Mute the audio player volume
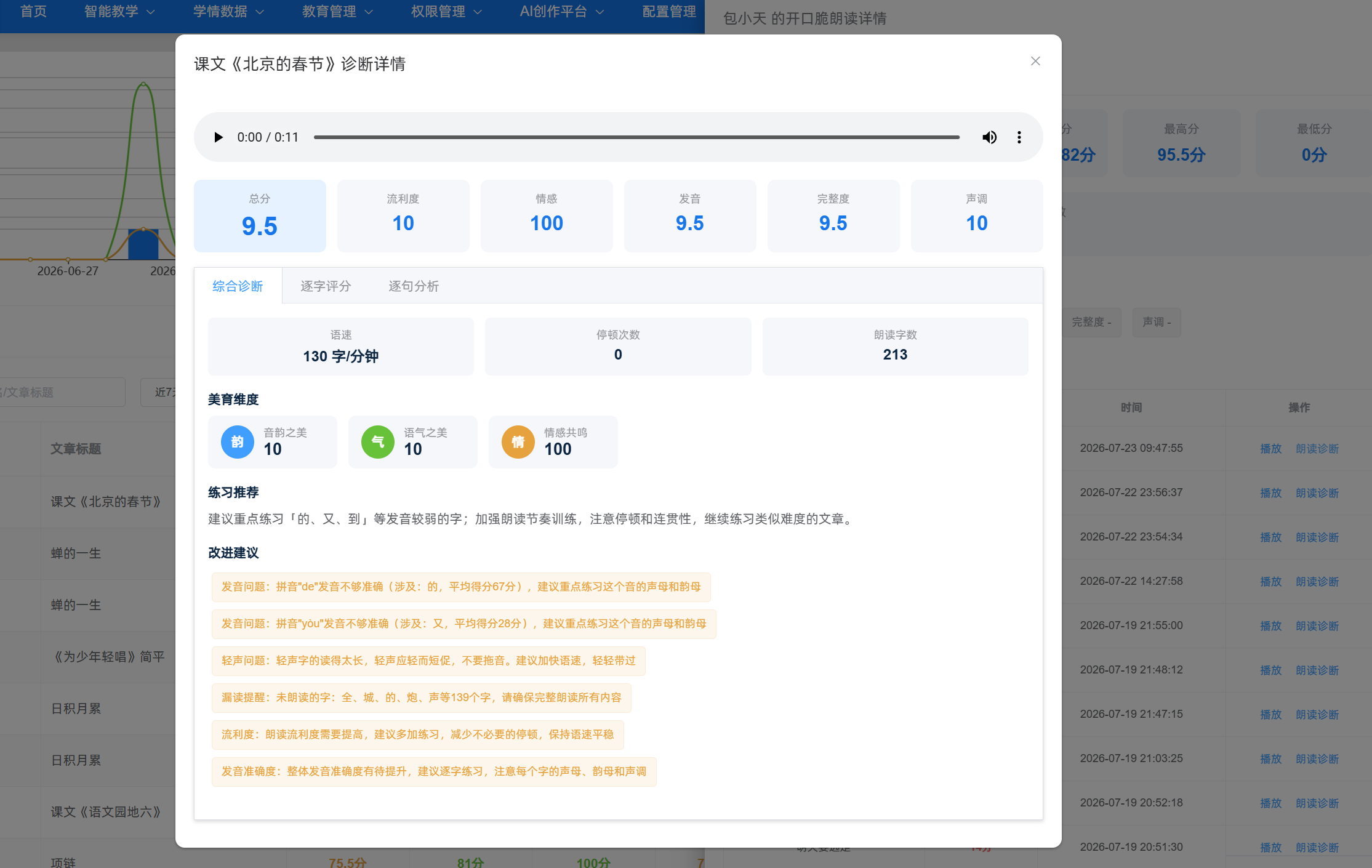 tap(989, 137)
